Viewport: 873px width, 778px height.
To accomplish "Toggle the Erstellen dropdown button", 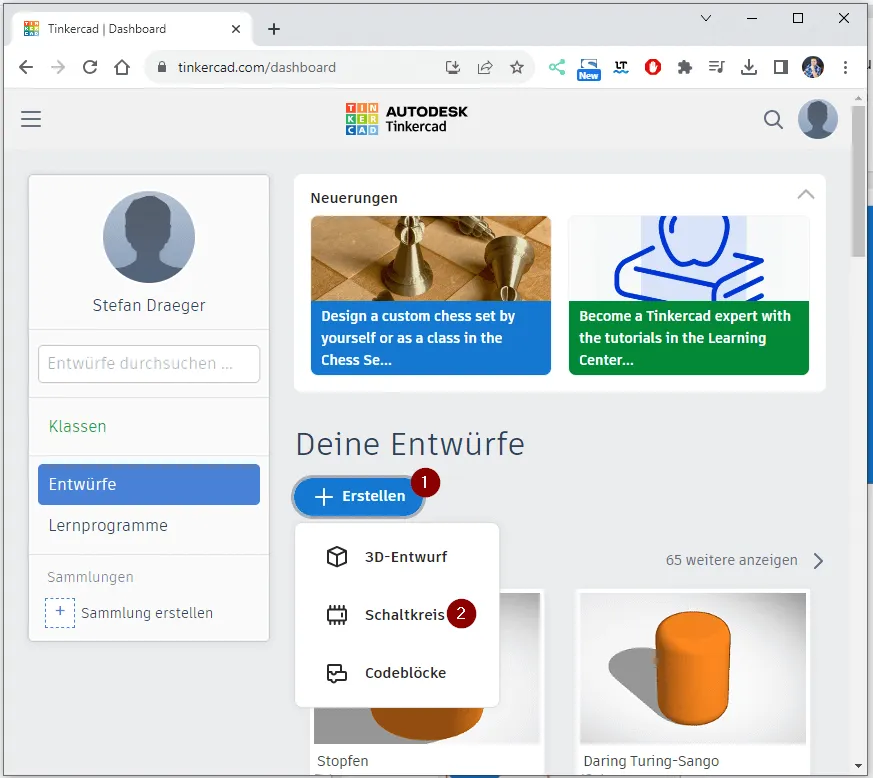I will 359,496.
